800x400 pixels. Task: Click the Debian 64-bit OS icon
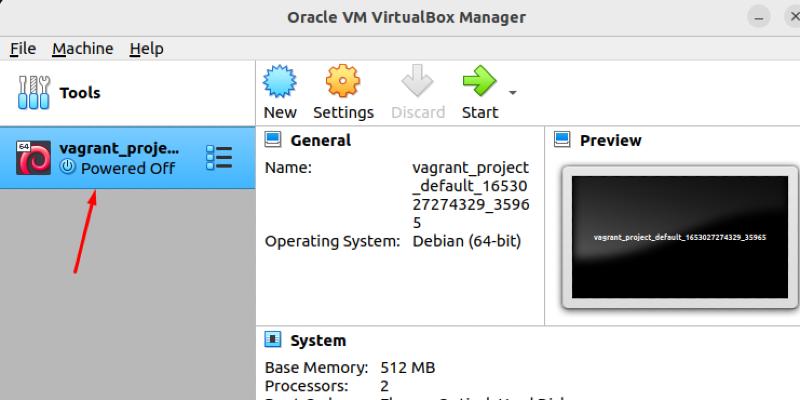click(x=34, y=158)
